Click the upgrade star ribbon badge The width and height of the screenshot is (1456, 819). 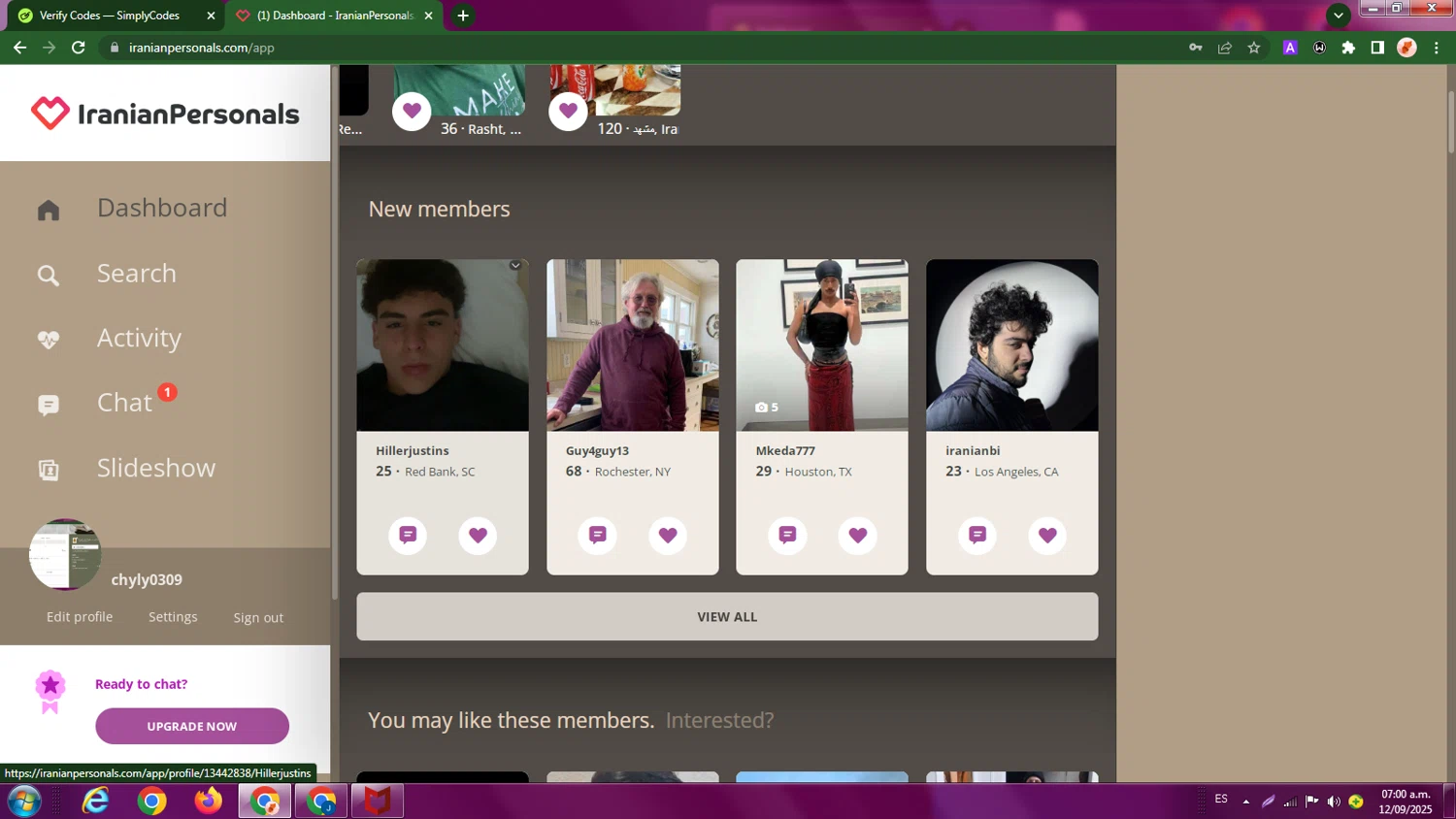[x=50, y=691]
